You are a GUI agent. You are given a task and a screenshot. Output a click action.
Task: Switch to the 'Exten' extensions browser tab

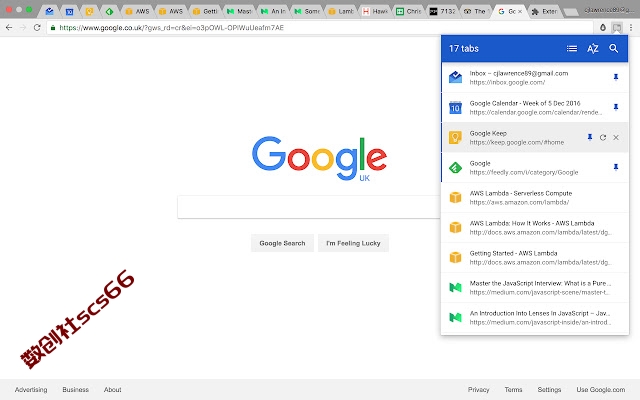pyautogui.click(x=545, y=11)
